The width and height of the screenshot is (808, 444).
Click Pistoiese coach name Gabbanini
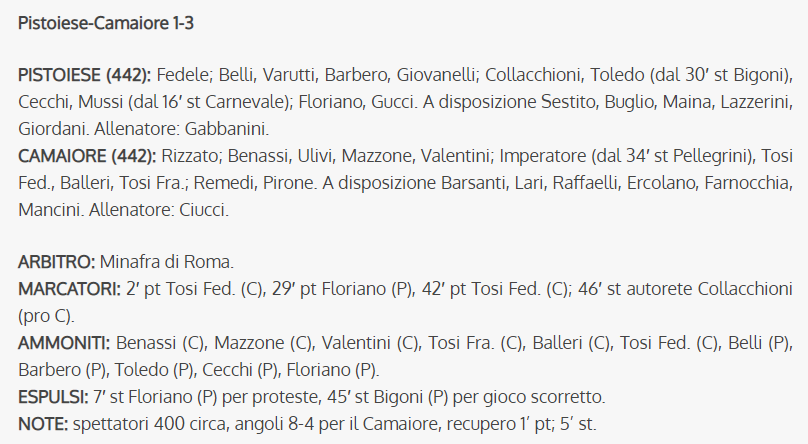(227, 129)
